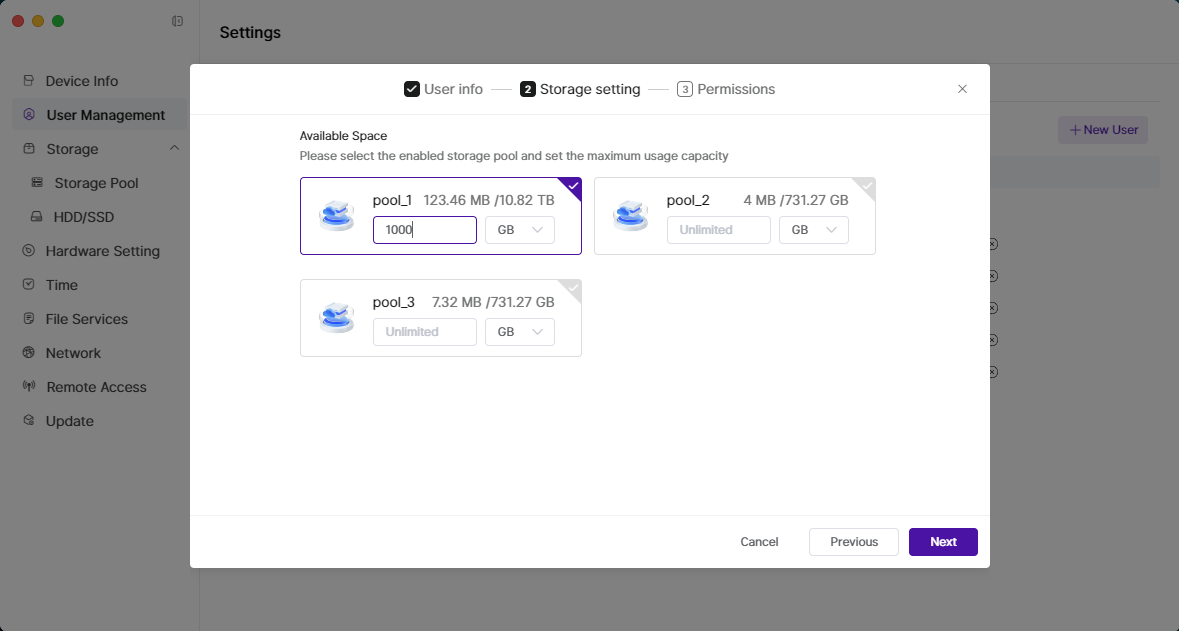Open the pool_2 unit dropdown
Image resolution: width=1179 pixels, height=631 pixels.
click(814, 229)
